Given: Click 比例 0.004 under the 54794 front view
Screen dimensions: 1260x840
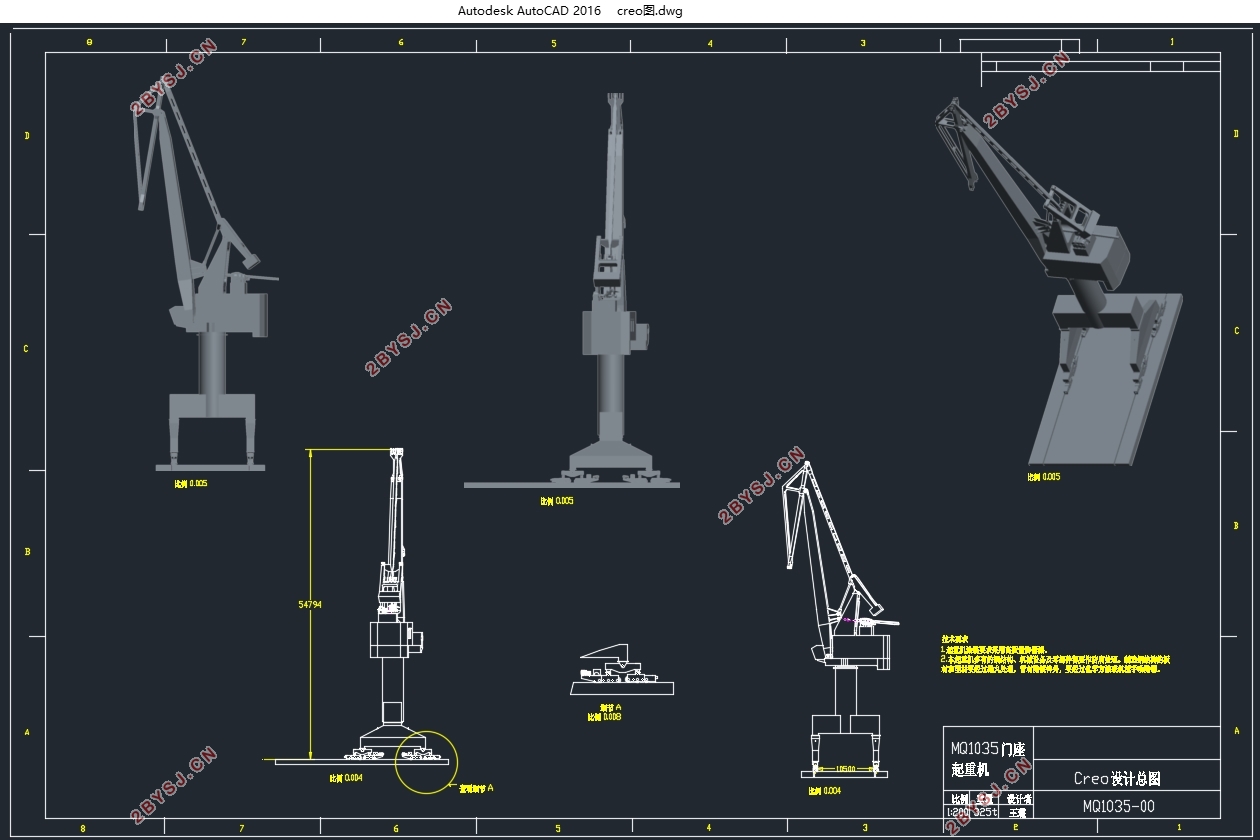Looking at the screenshot, I should point(346,778).
